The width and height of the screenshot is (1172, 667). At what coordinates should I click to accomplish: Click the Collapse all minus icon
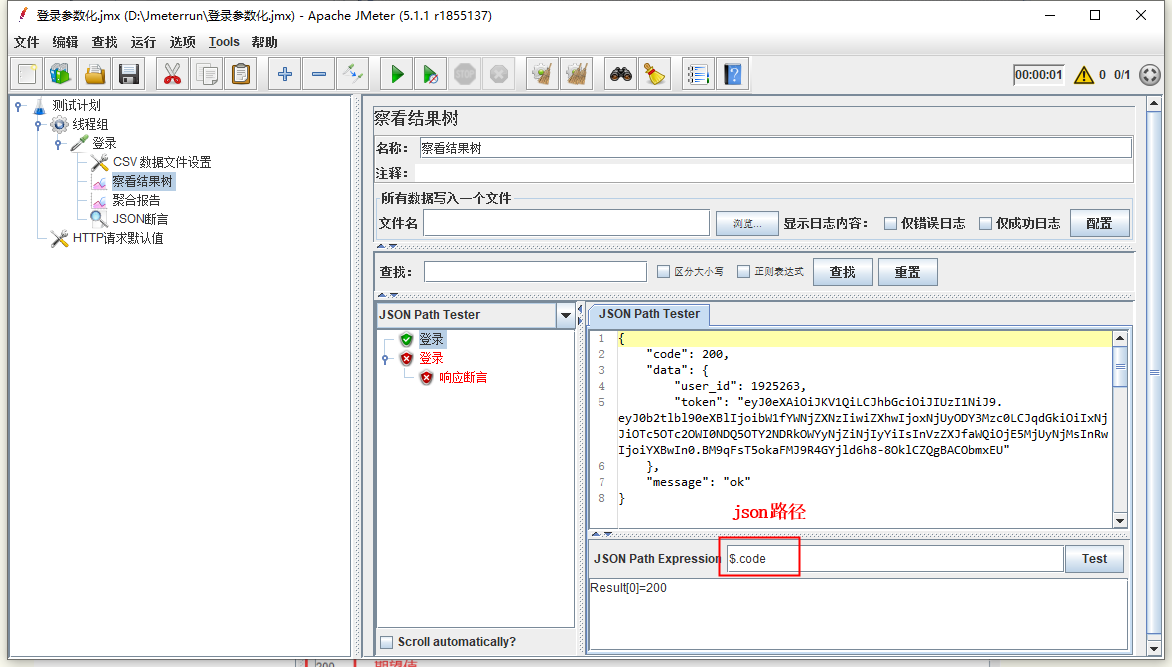point(319,74)
